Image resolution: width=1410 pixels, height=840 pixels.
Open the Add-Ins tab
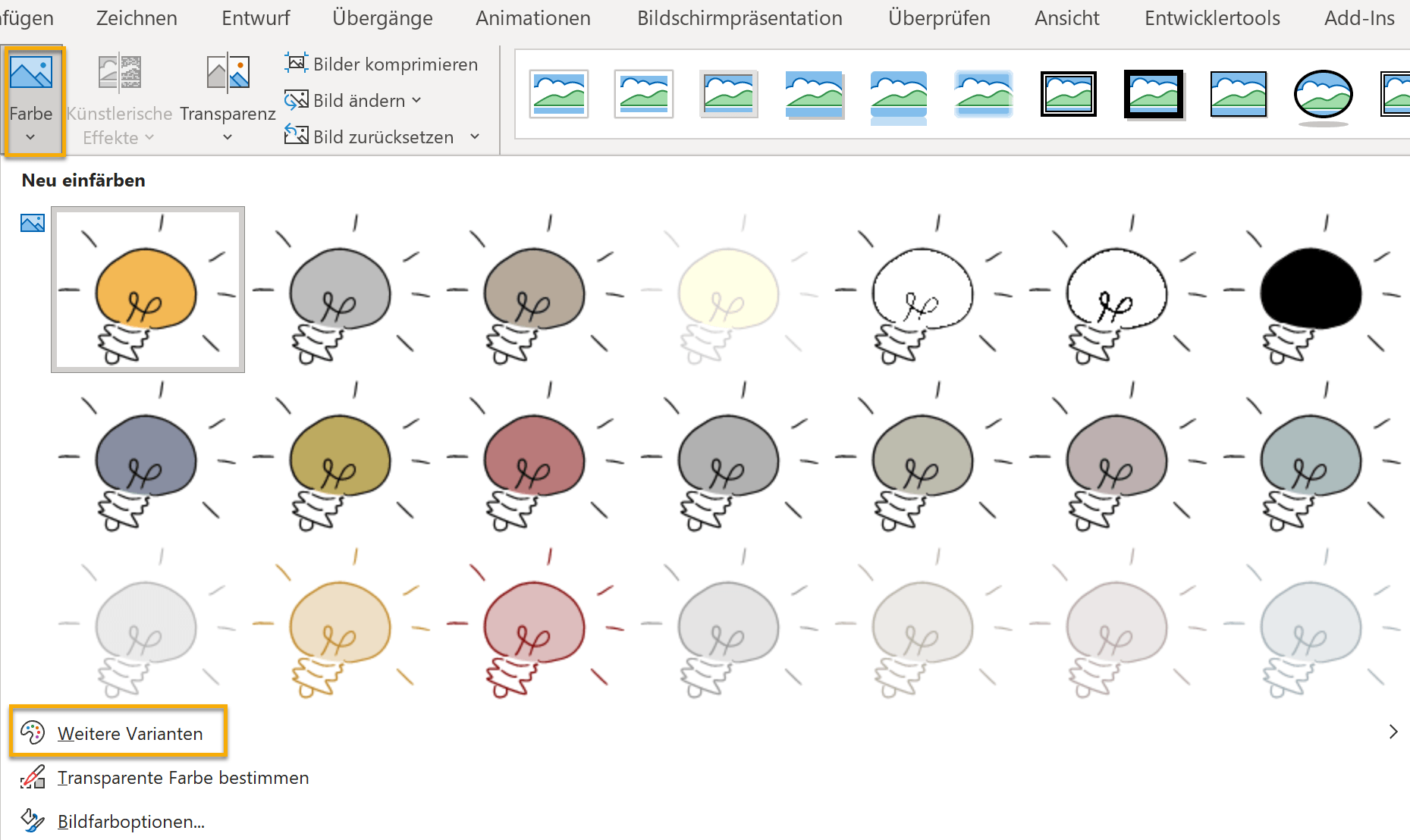point(1359,18)
